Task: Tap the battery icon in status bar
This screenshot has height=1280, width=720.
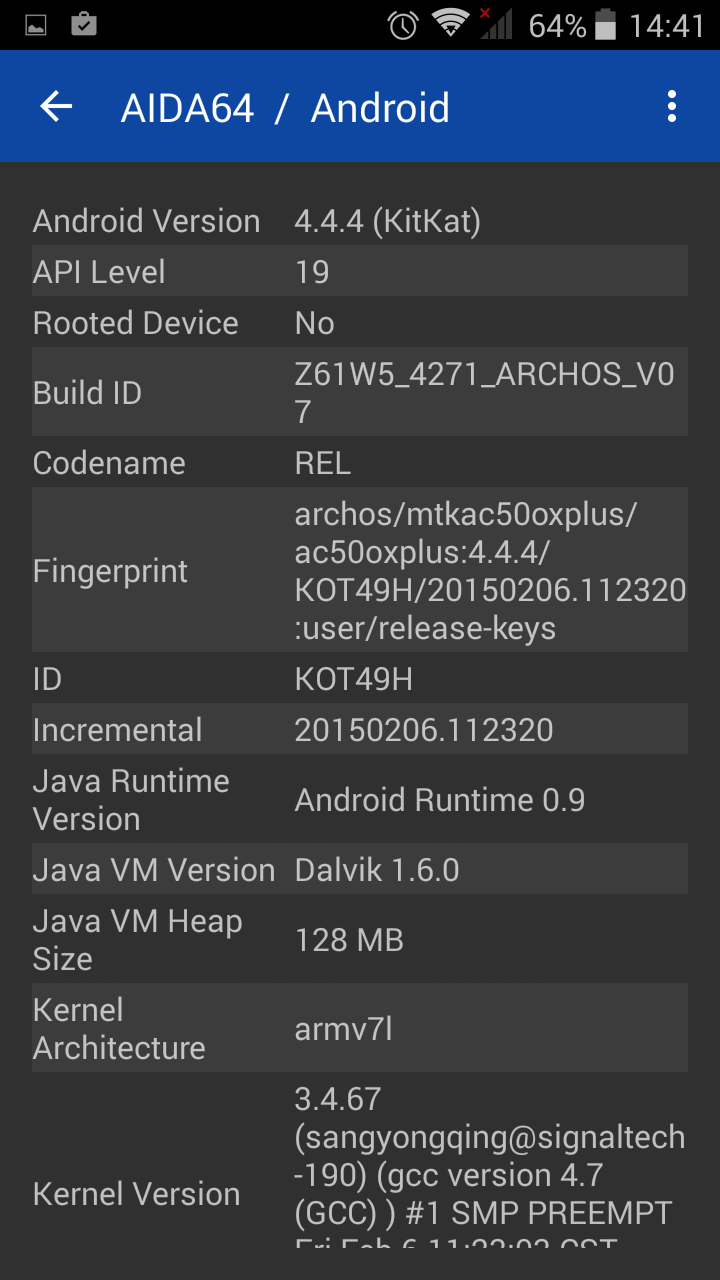Action: click(605, 24)
